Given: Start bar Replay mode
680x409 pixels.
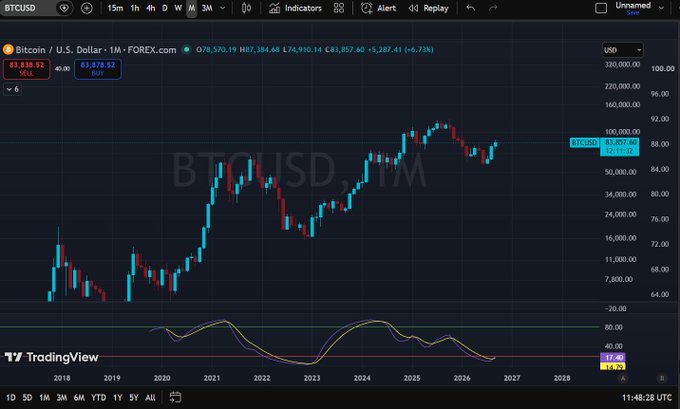Looking at the screenshot, I should [428, 8].
